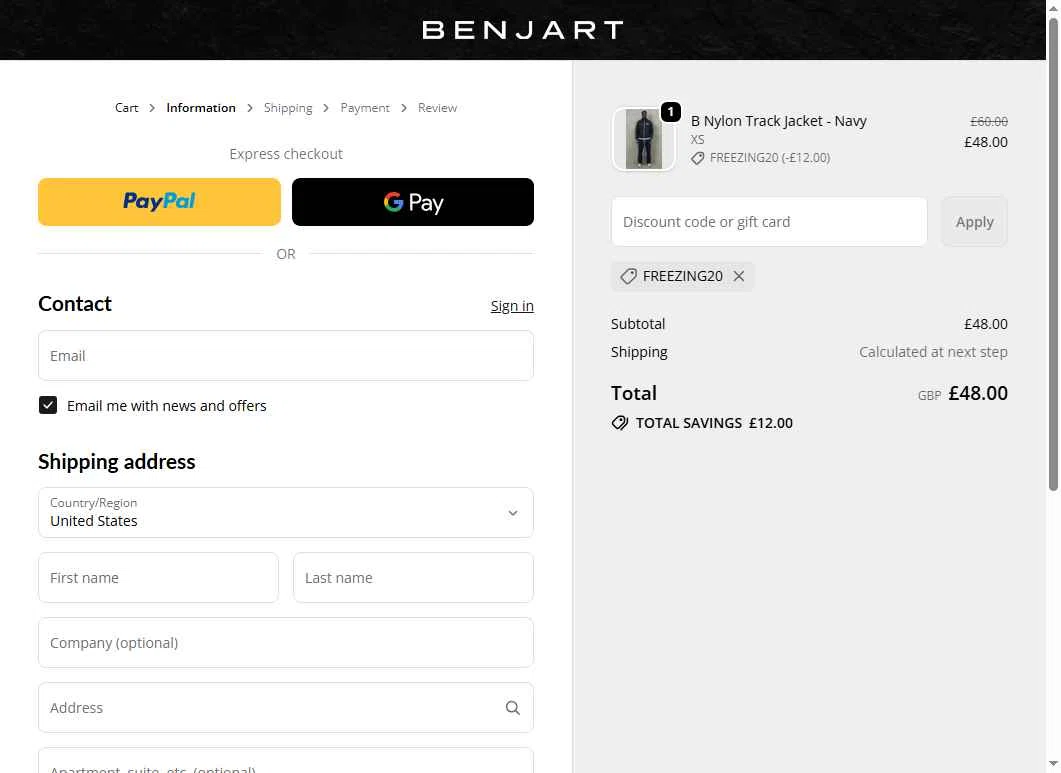Viewport: 1061px width, 773px height.
Task: Focus the Last name field
Action: 413,577
